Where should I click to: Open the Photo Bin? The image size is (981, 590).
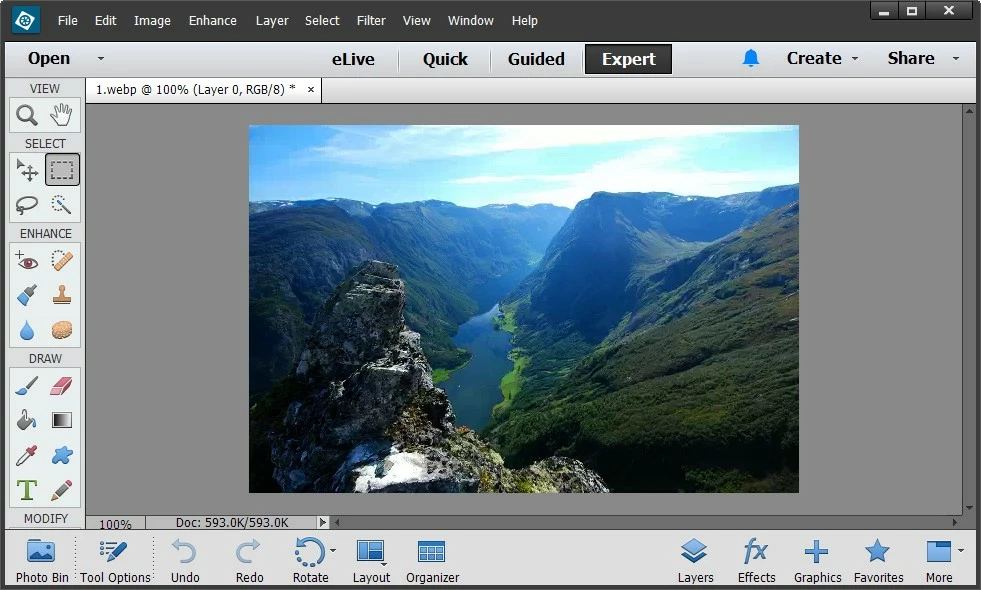(x=42, y=561)
